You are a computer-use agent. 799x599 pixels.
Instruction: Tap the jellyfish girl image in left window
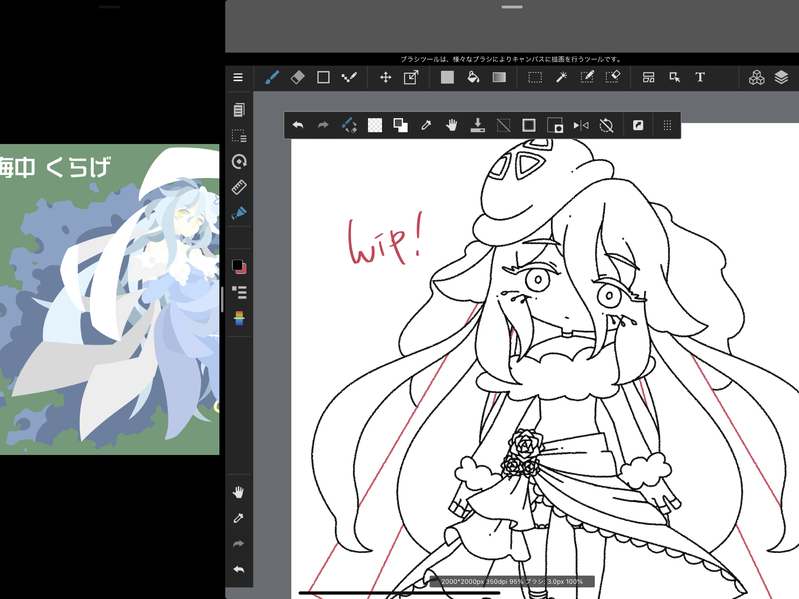110,300
